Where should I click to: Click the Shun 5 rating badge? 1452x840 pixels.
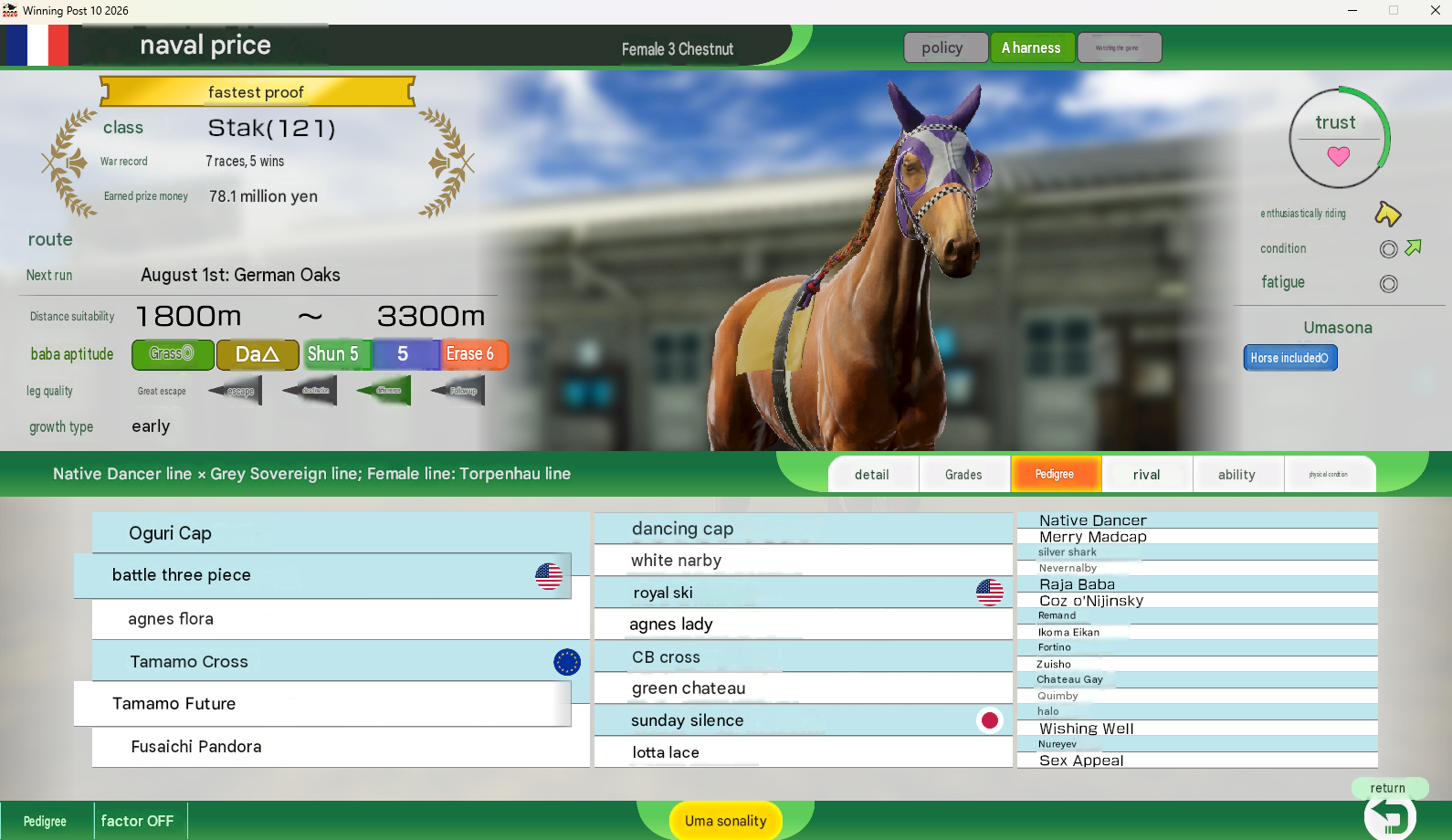tap(337, 354)
